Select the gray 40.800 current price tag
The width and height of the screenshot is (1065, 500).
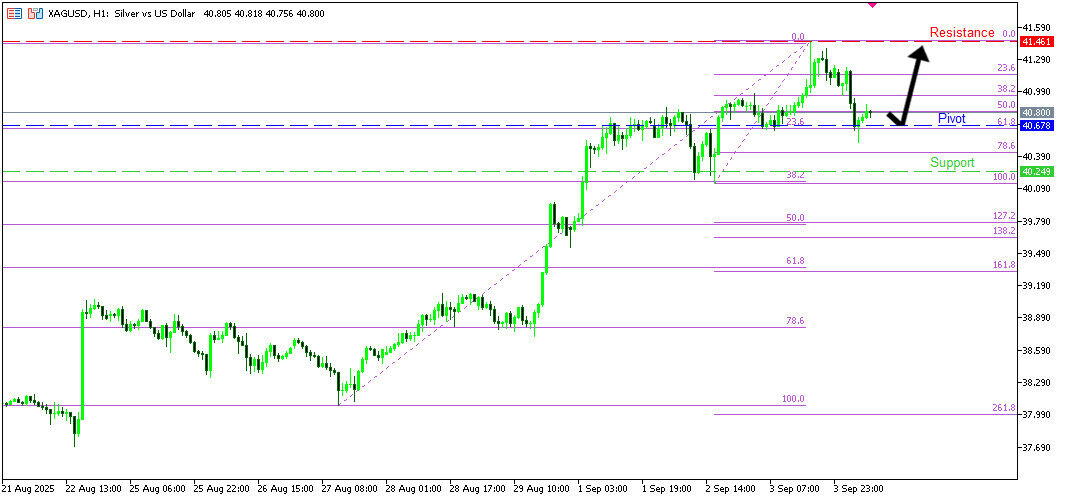1035,113
